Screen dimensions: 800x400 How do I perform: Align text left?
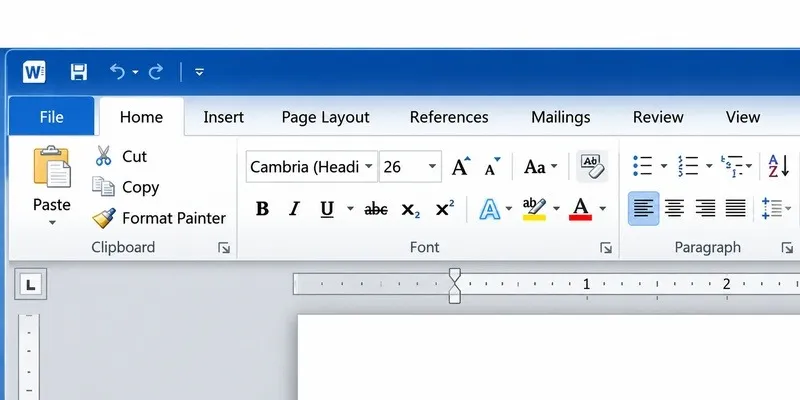tap(643, 209)
